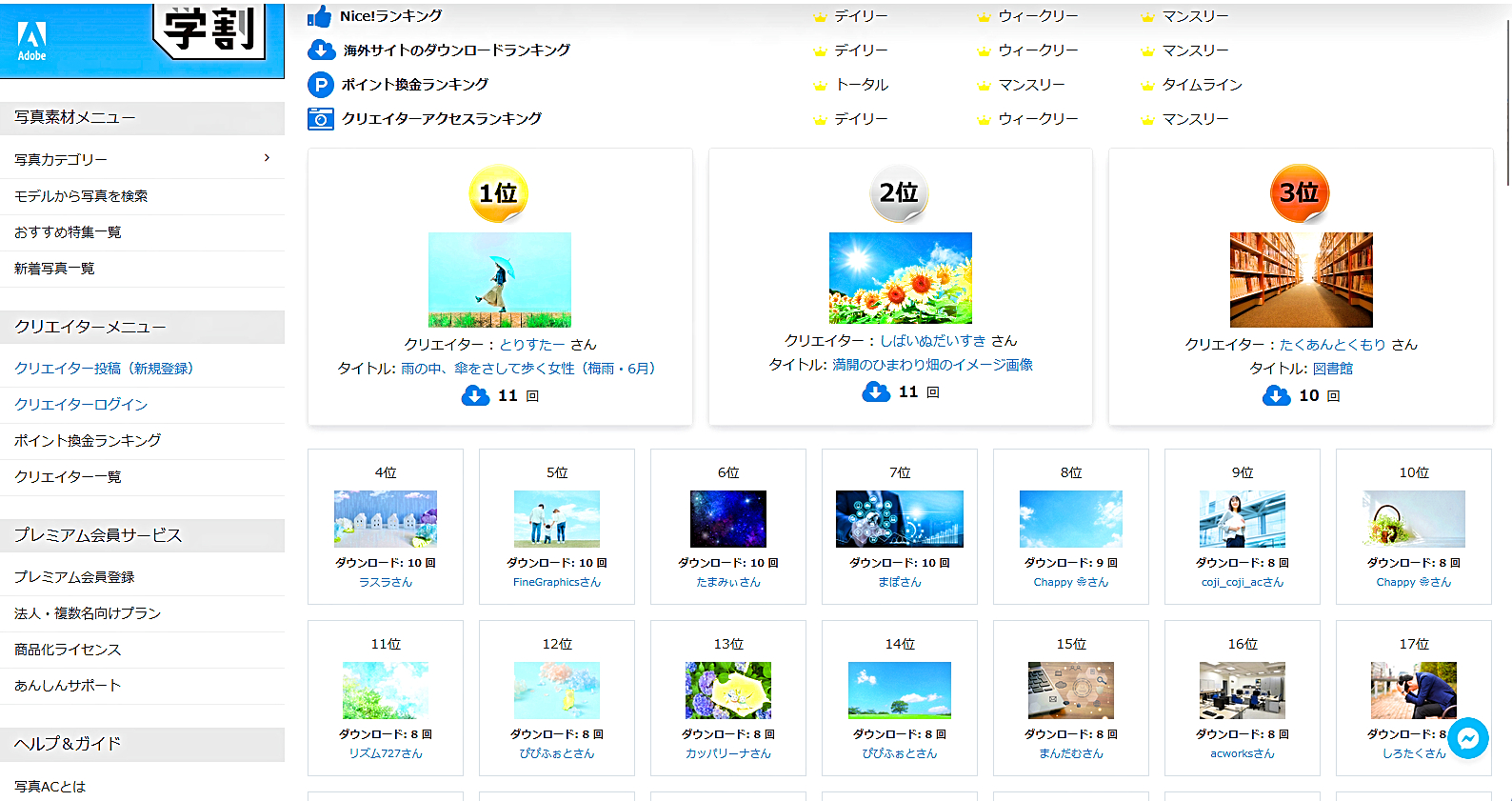Open the 1位 umbrella woman photo
This screenshot has height=801, width=1512.
point(500,280)
